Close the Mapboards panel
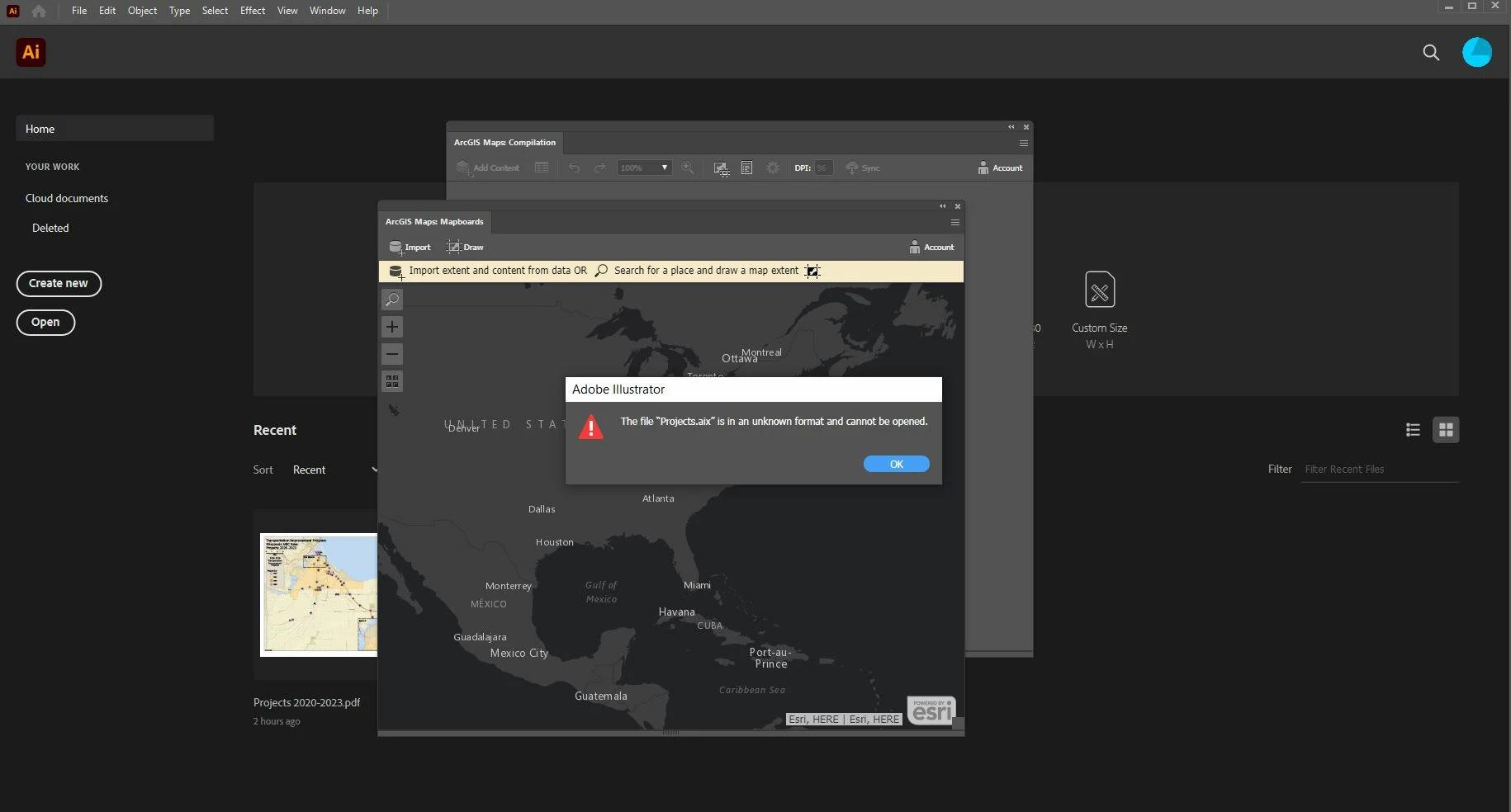 [x=958, y=206]
